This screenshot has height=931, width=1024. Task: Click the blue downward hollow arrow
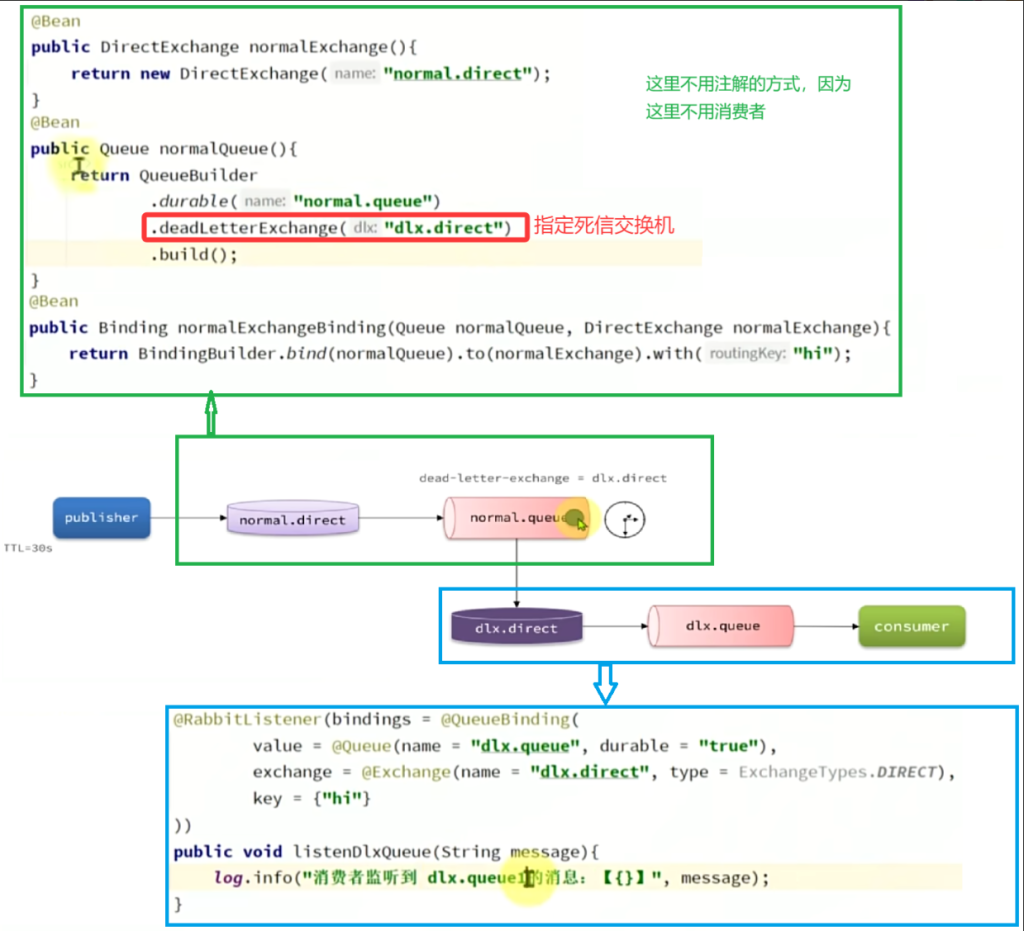605,683
